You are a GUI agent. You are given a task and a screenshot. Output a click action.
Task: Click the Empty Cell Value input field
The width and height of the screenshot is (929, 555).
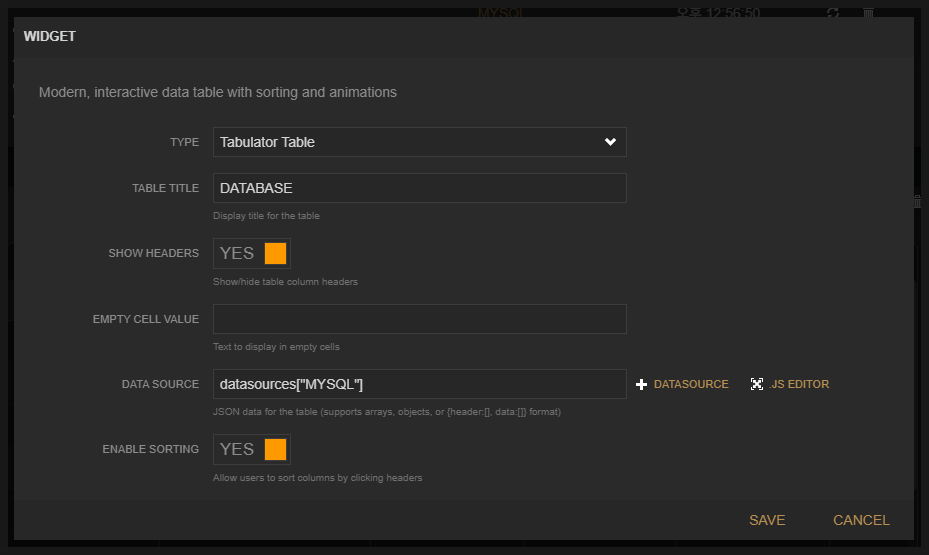click(419, 319)
